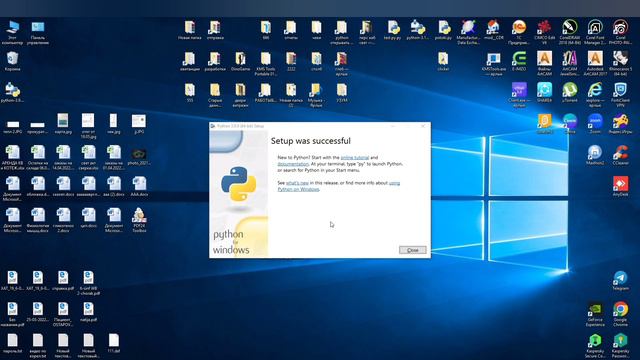Select the 2222 folder icon

click(x=291, y=61)
